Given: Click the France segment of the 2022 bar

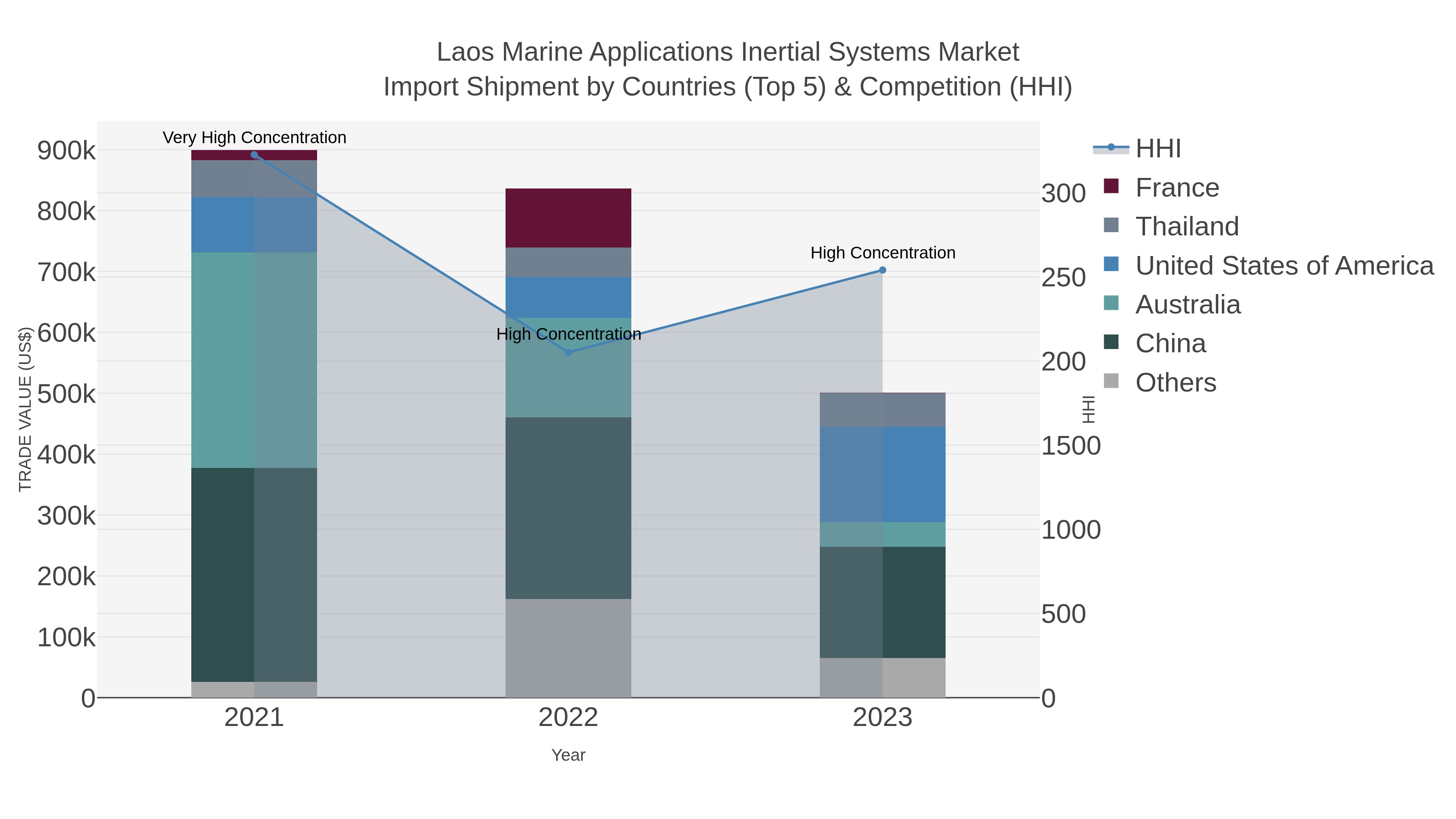Looking at the screenshot, I should tap(568, 218).
